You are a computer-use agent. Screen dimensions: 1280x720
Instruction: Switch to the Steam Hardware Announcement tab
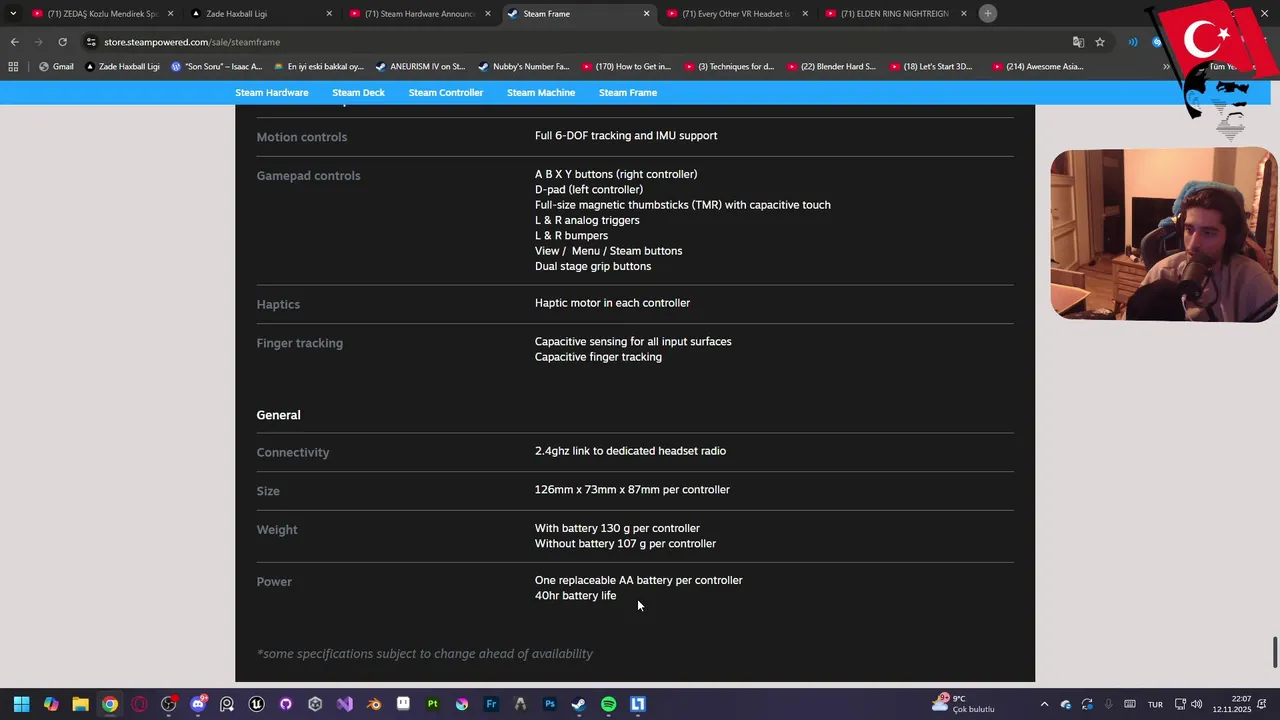pos(420,14)
